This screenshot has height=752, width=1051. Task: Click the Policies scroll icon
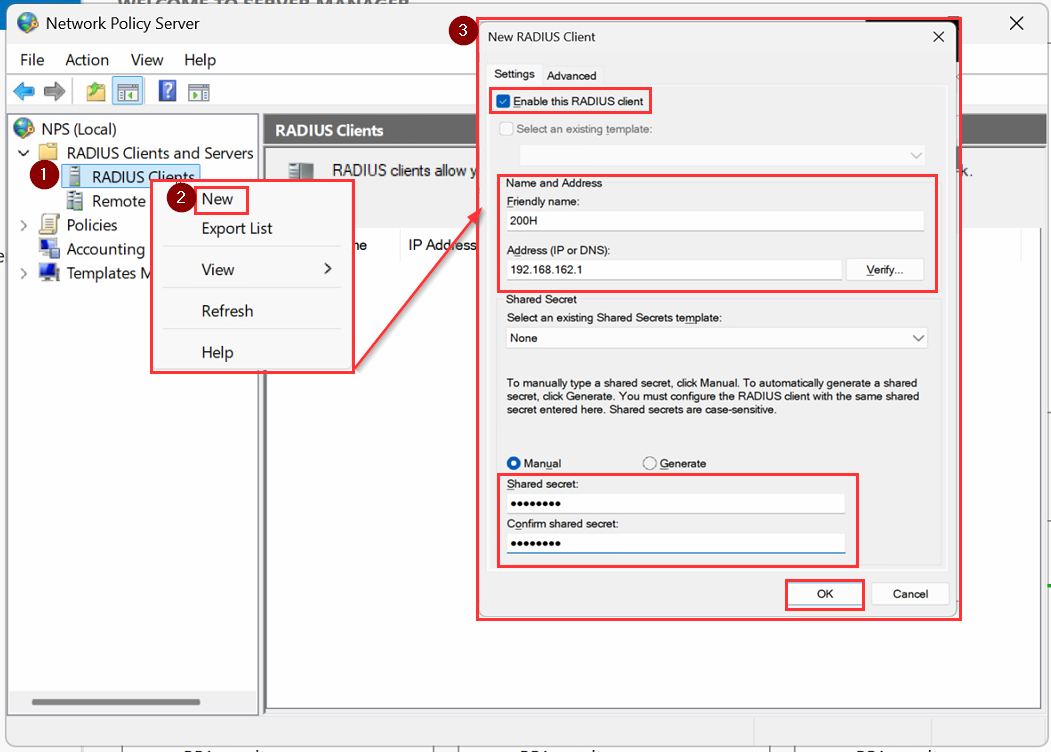tap(49, 225)
